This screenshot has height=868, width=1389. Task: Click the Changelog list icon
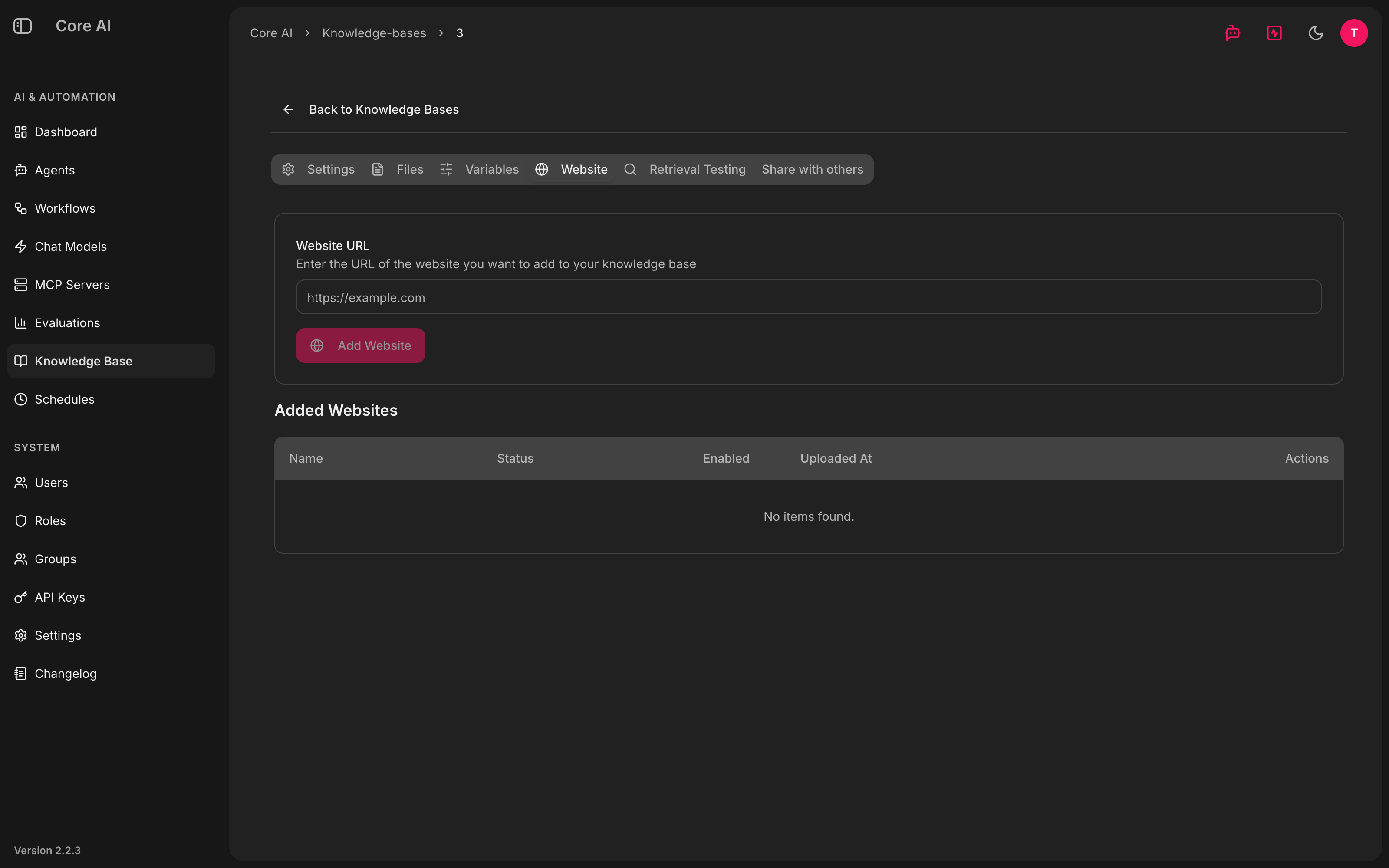point(21,674)
